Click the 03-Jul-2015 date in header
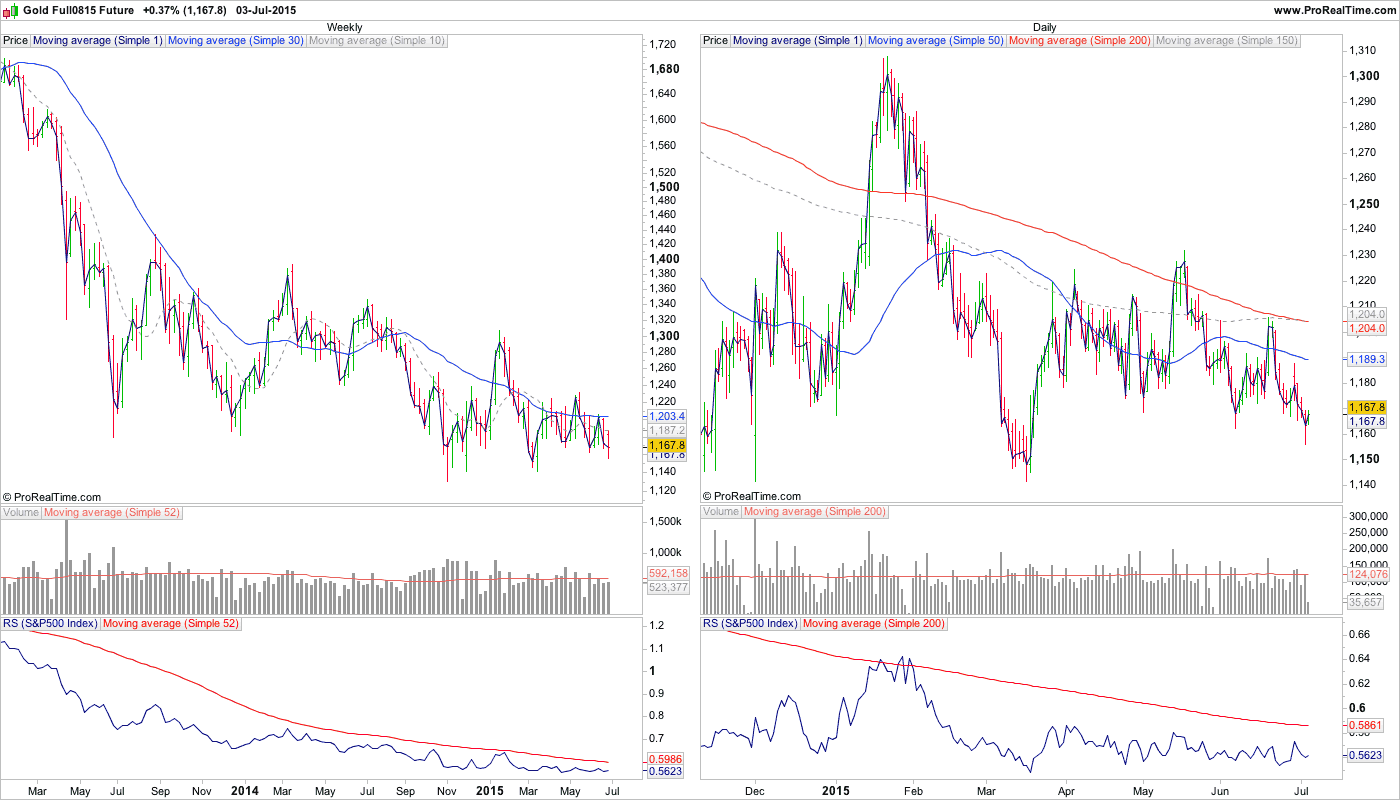 pyautogui.click(x=268, y=9)
